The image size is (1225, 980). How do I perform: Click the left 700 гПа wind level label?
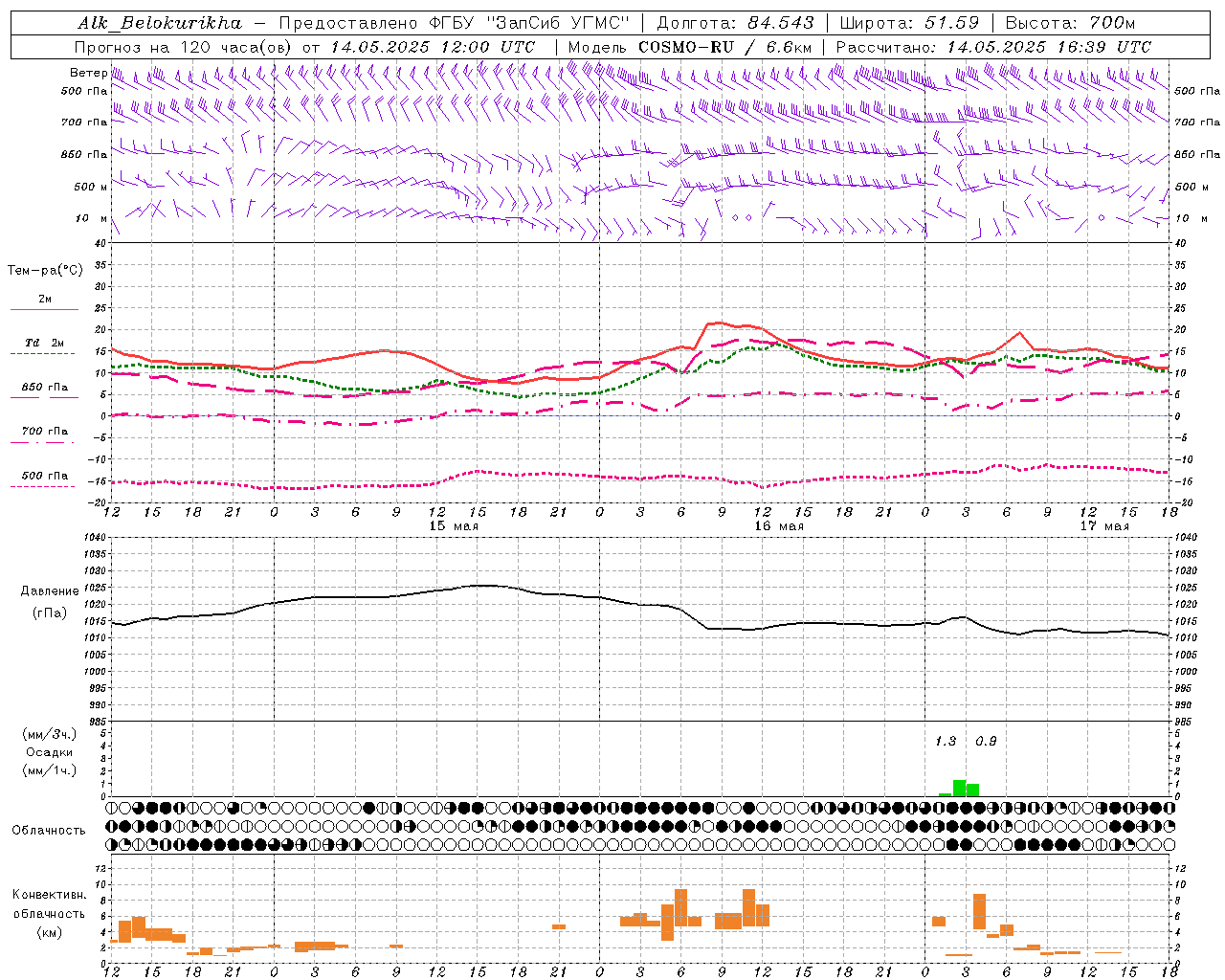tap(84, 122)
